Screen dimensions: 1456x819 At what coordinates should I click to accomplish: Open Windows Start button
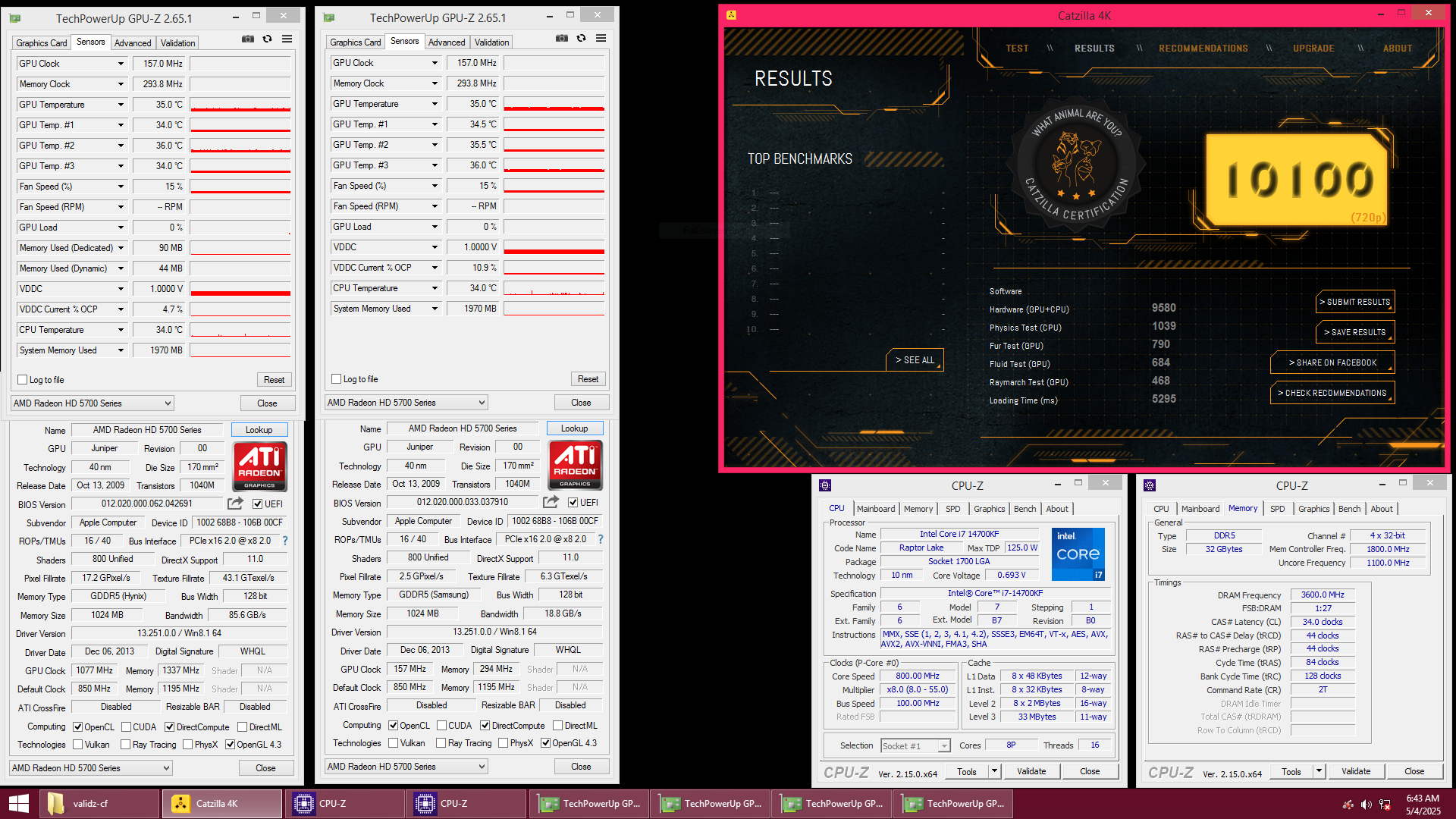tap(18, 804)
